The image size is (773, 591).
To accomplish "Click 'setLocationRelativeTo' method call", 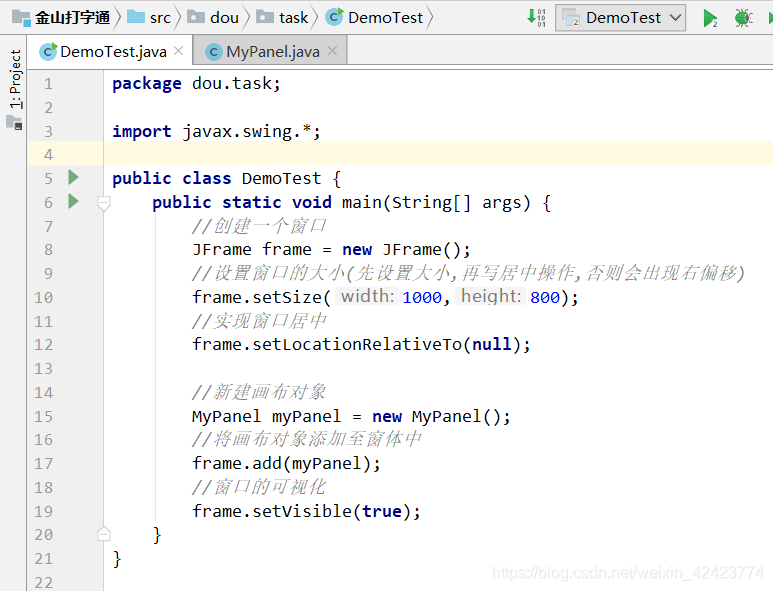I will pyautogui.click(x=357, y=345).
